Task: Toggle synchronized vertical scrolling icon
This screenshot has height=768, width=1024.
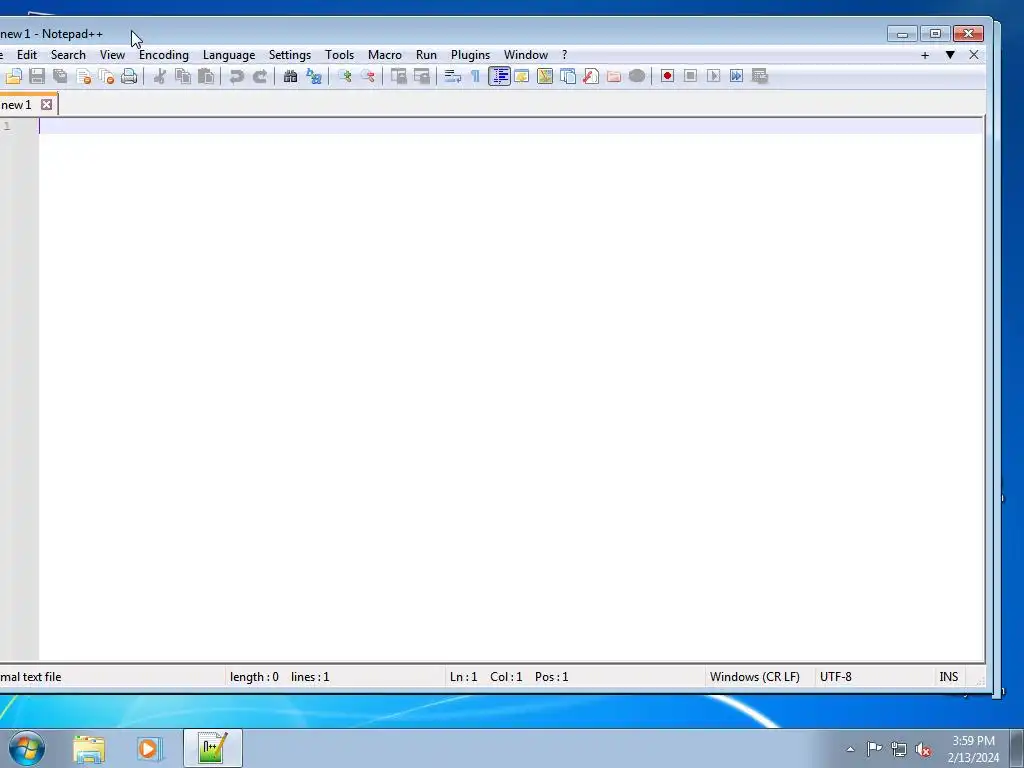Action: [398, 76]
